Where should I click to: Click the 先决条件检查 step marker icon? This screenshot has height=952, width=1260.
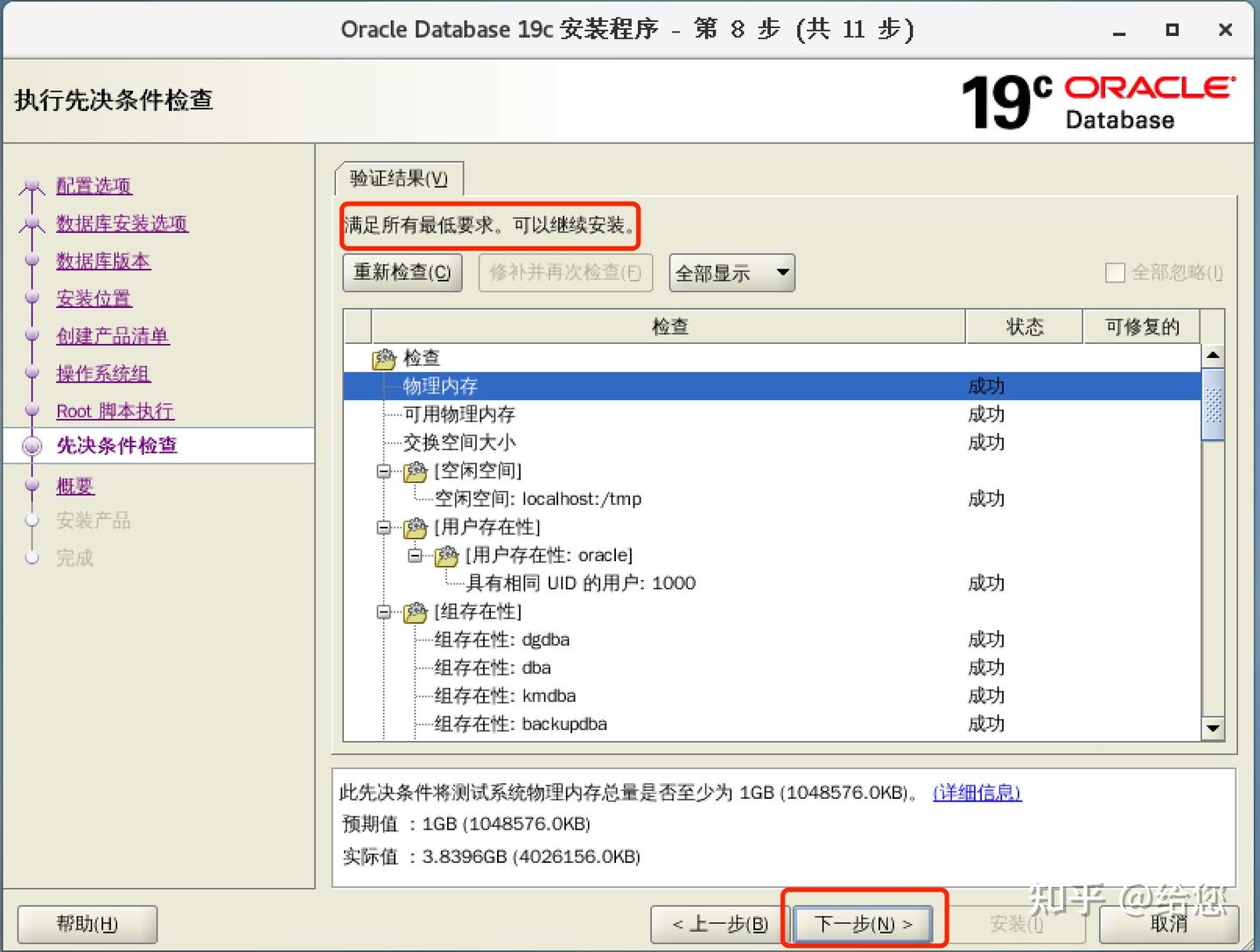[x=32, y=446]
